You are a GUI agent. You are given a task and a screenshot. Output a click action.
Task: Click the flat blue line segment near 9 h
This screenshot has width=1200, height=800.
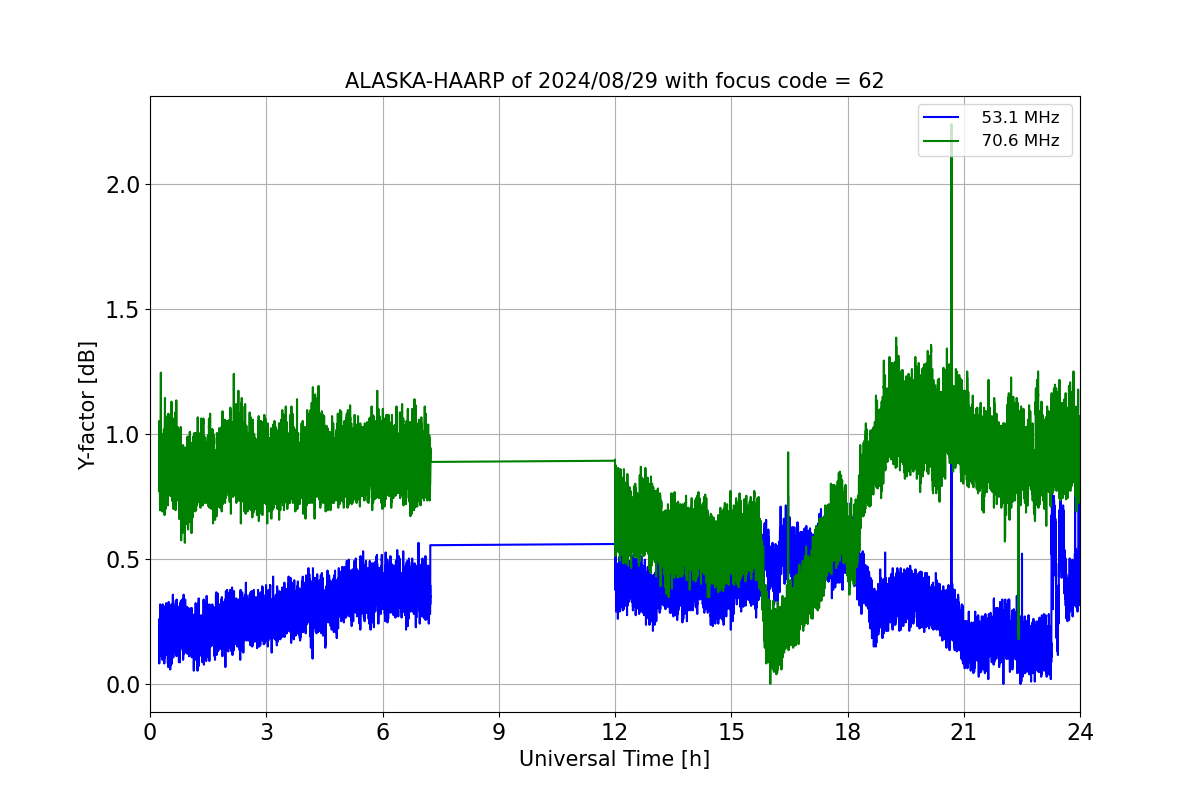tap(522, 544)
